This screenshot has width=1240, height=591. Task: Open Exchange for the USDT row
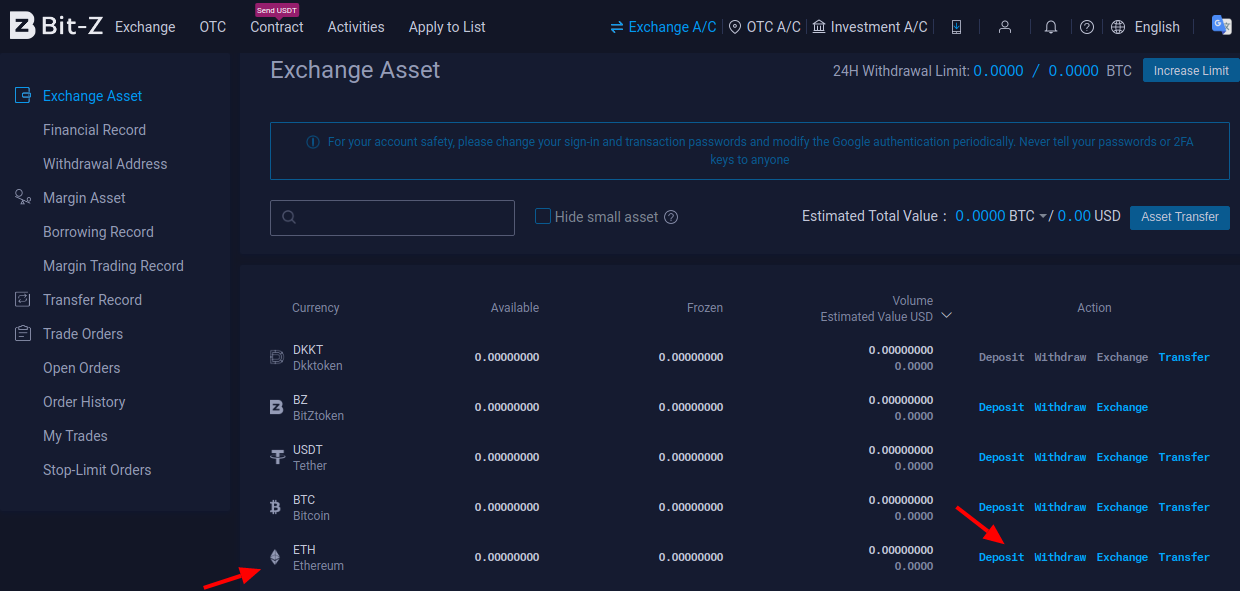click(x=1122, y=457)
